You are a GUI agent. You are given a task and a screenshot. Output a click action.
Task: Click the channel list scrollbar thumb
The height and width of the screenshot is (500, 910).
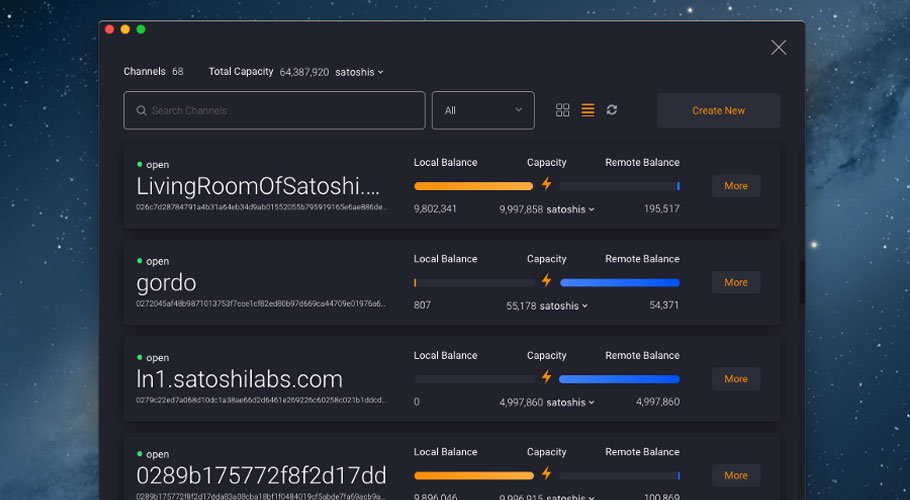801,282
